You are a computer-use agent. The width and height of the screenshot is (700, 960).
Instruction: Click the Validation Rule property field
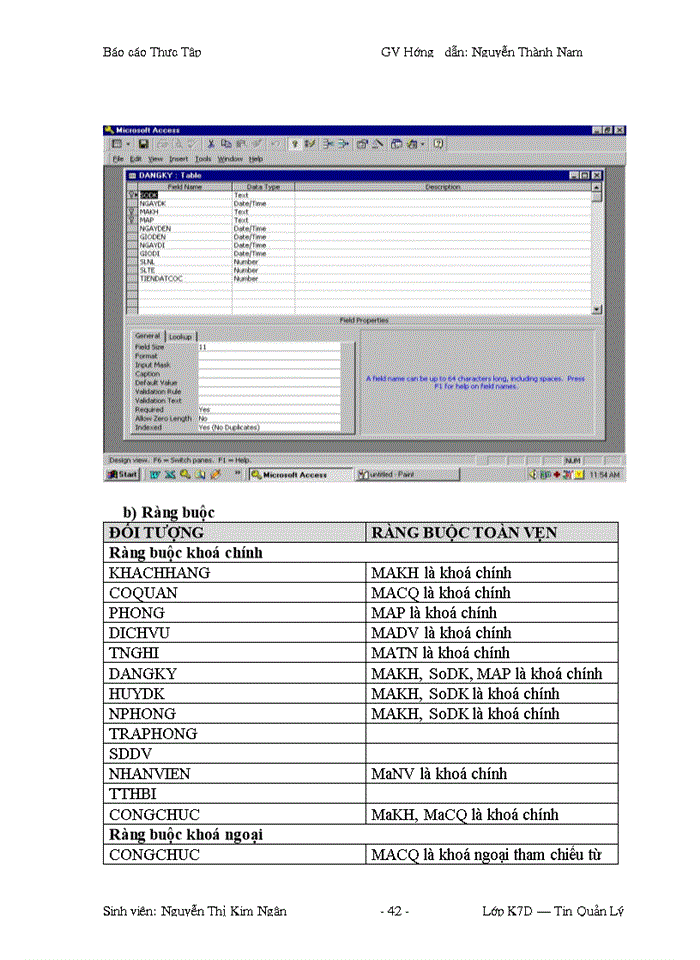pyautogui.click(x=269, y=392)
